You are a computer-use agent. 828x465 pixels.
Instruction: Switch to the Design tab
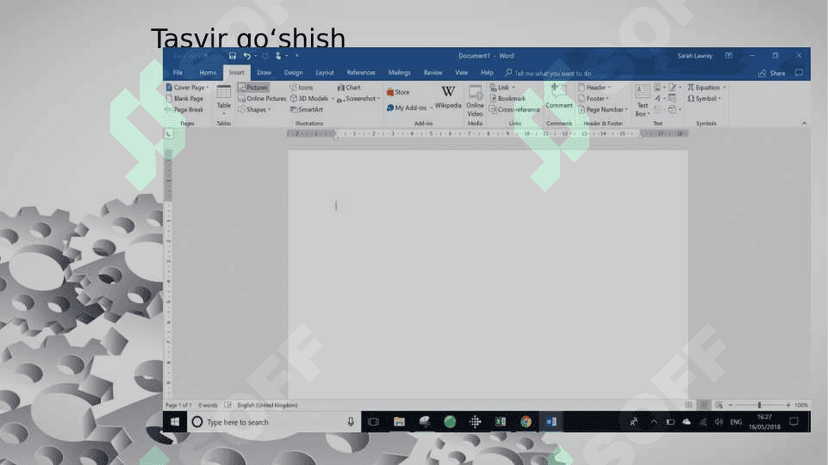pos(293,73)
